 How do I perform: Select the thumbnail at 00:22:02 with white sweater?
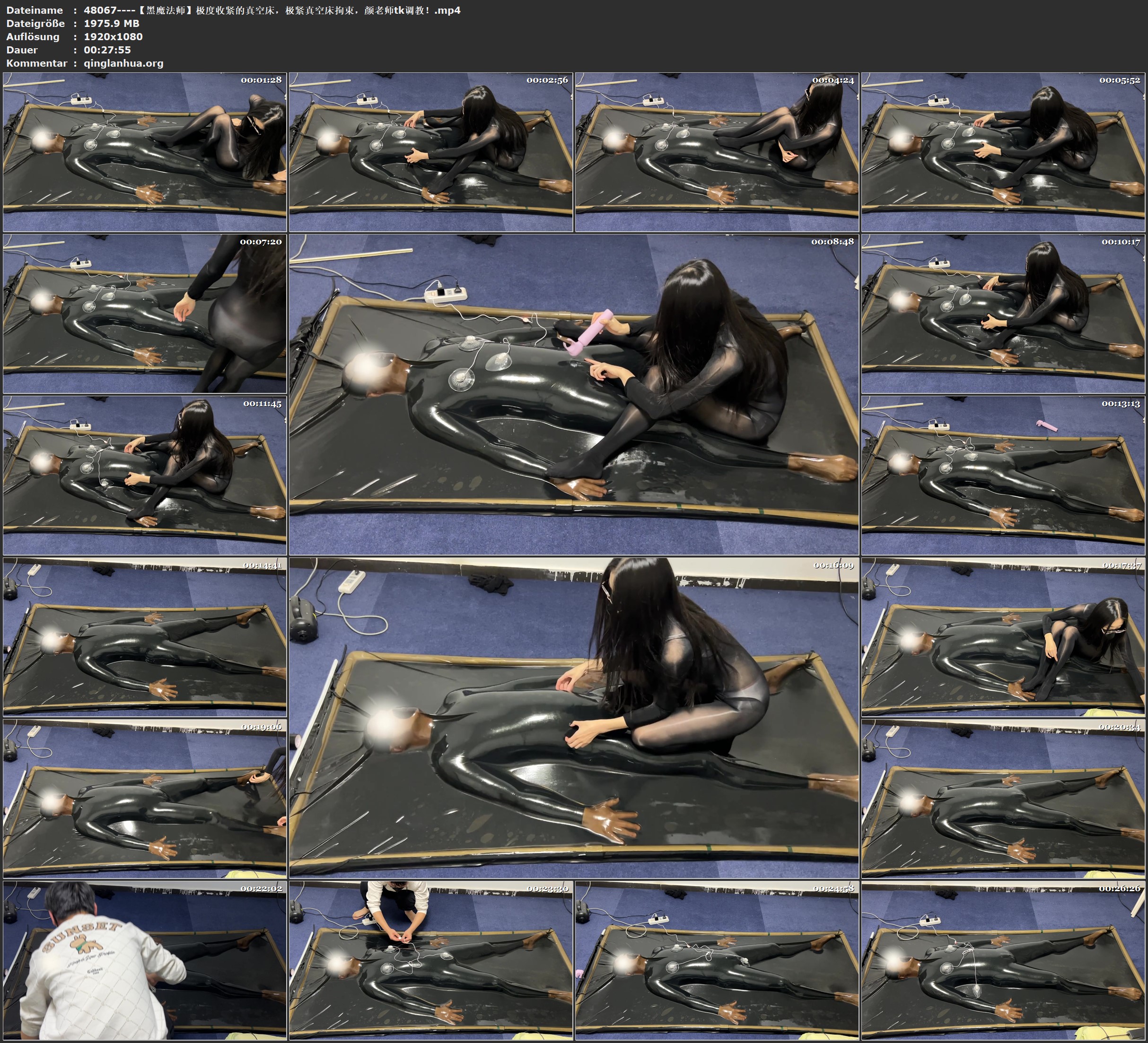pos(145,960)
